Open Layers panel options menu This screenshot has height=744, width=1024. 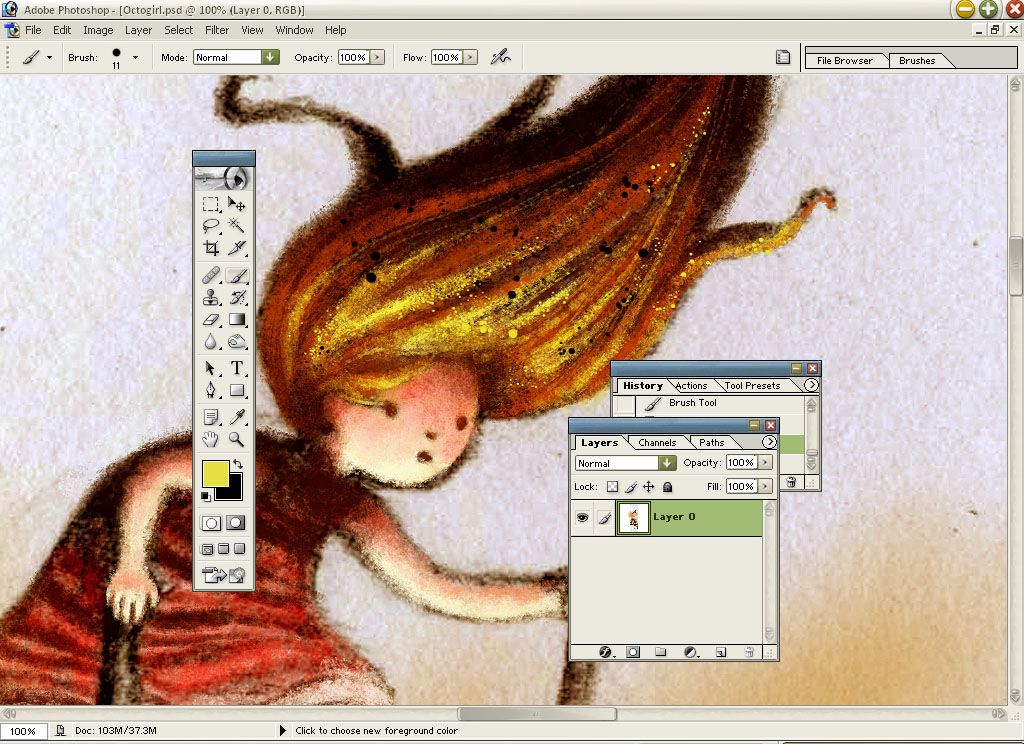click(769, 442)
